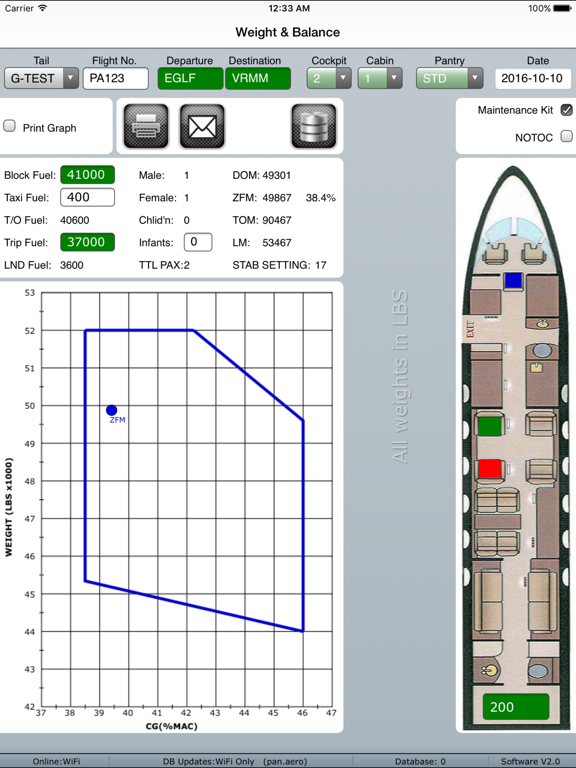Tap the TTL PAX:2 text

pyautogui.click(x=164, y=265)
